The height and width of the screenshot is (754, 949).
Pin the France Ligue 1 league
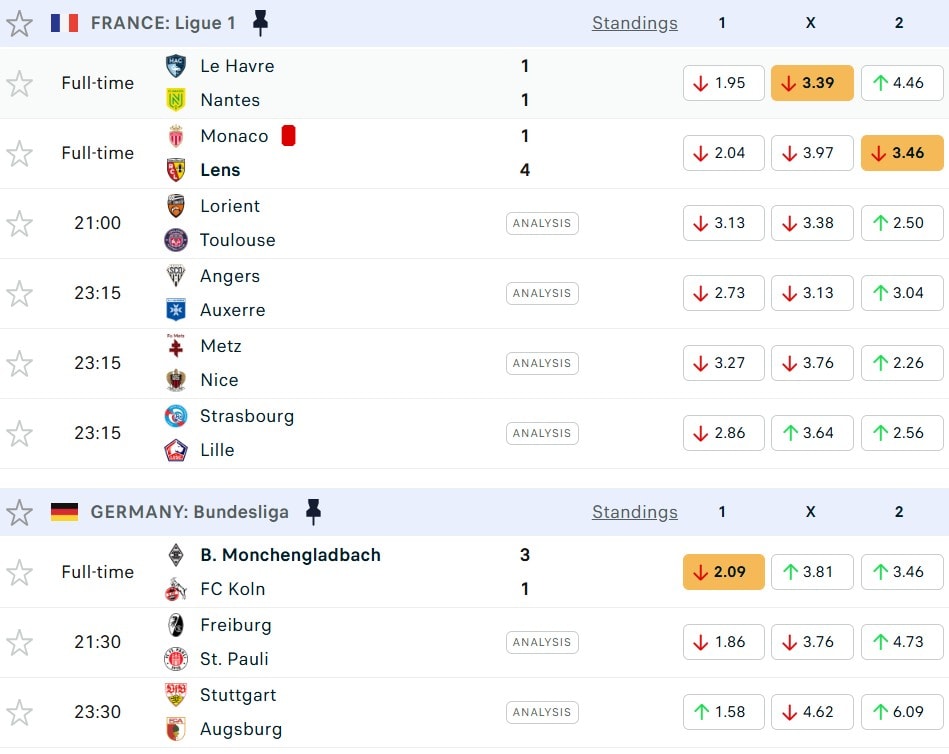click(x=260, y=23)
